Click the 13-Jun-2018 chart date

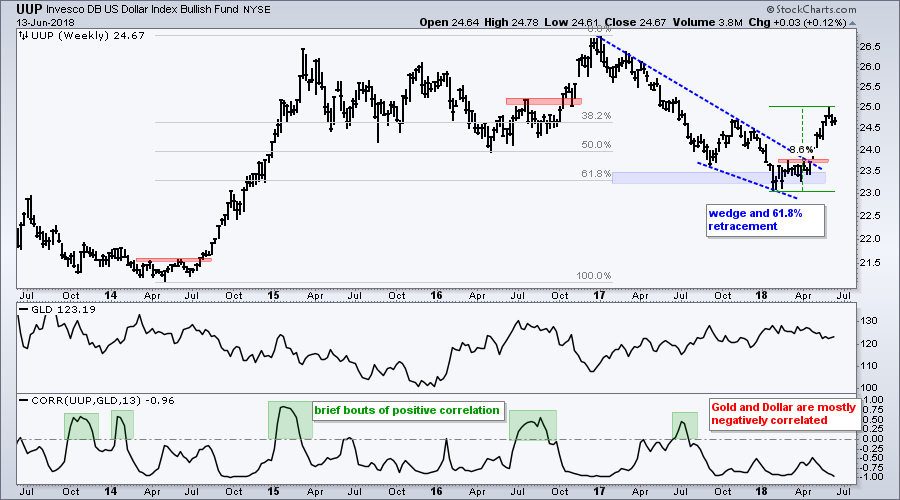tap(44, 23)
